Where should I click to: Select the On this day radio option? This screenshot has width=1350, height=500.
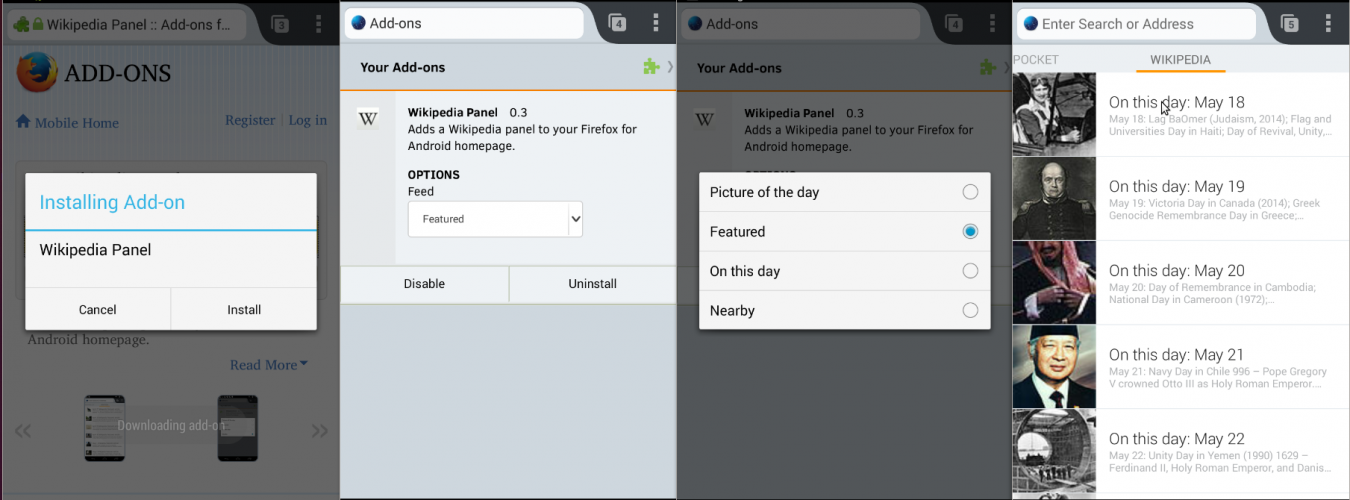pyautogui.click(x=970, y=271)
